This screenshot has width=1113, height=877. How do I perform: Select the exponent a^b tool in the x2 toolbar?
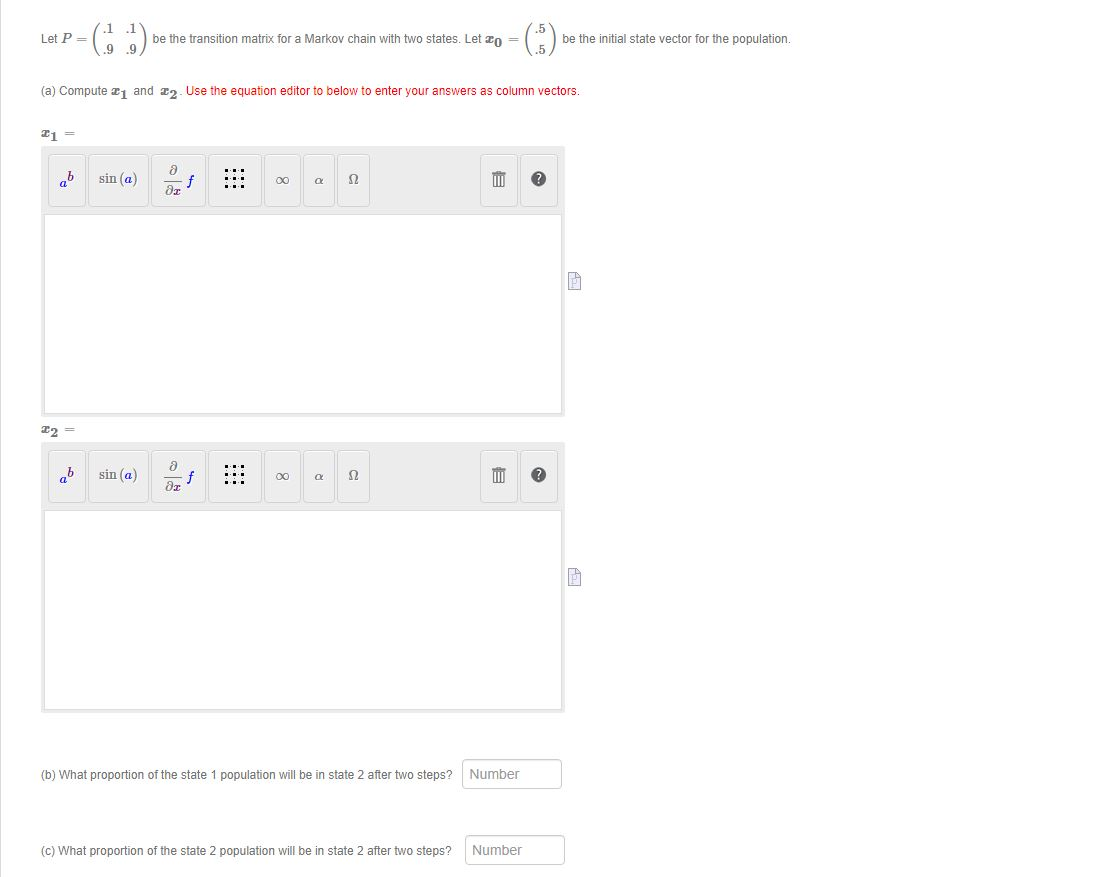tap(66, 476)
